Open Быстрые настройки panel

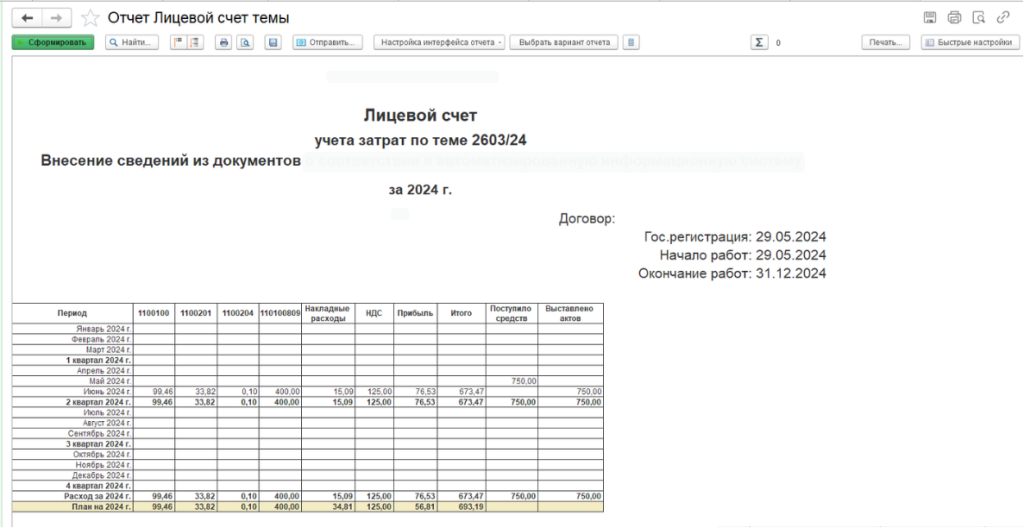pyautogui.click(x=970, y=42)
